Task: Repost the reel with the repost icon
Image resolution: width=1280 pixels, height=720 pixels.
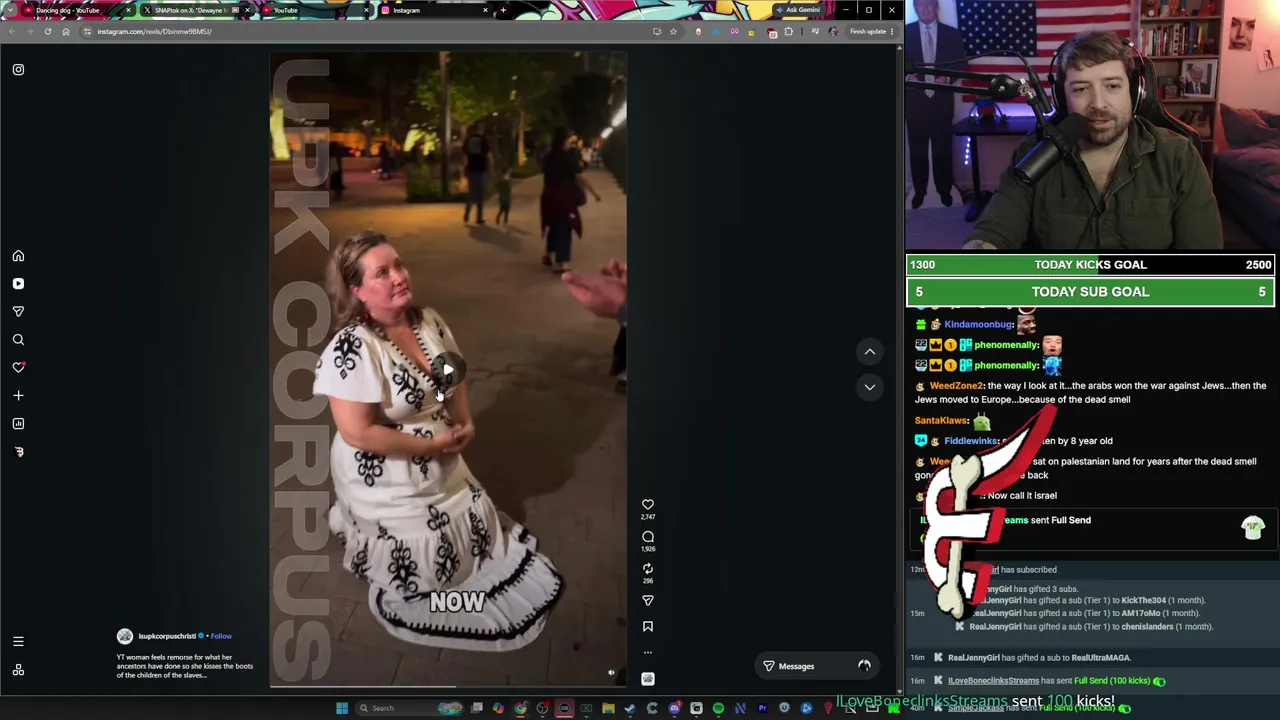Action: [x=648, y=569]
